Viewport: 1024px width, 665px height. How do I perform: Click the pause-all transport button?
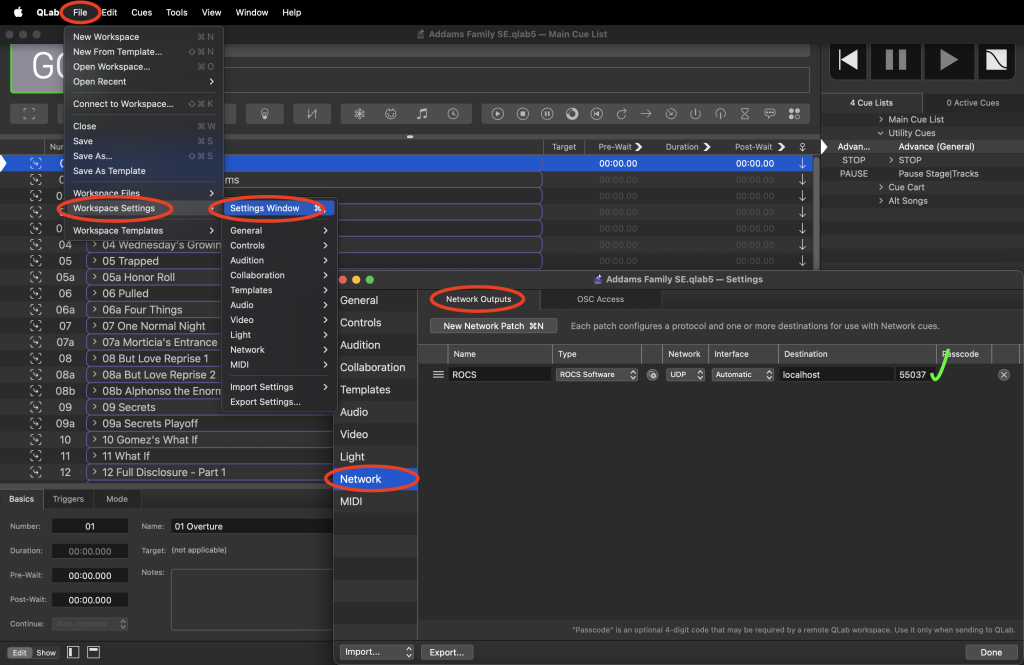[x=896, y=60]
